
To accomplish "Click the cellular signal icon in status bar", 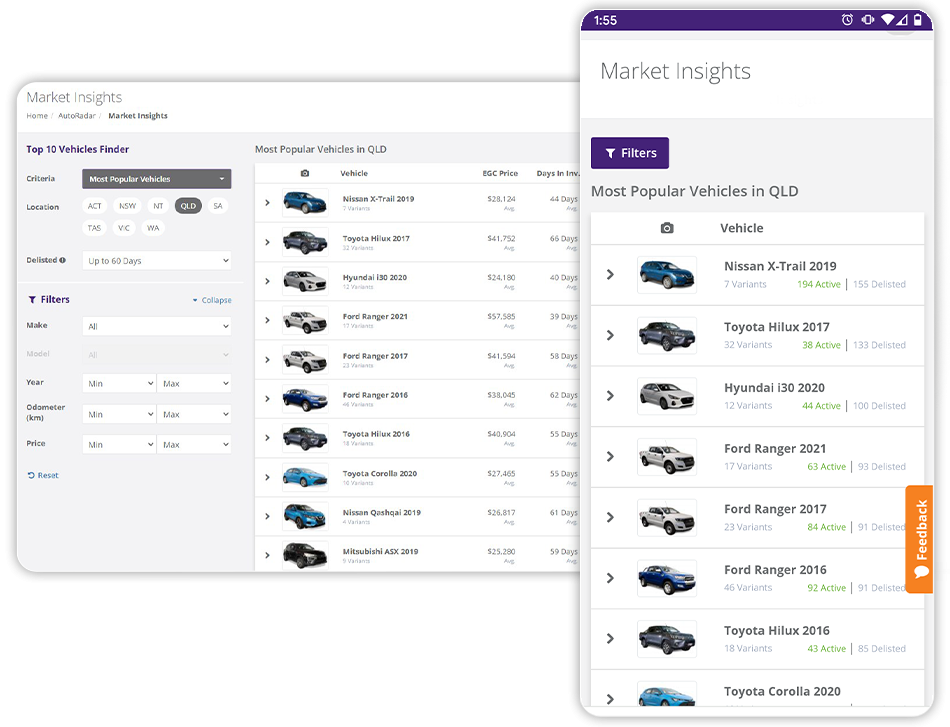I will 902,20.
